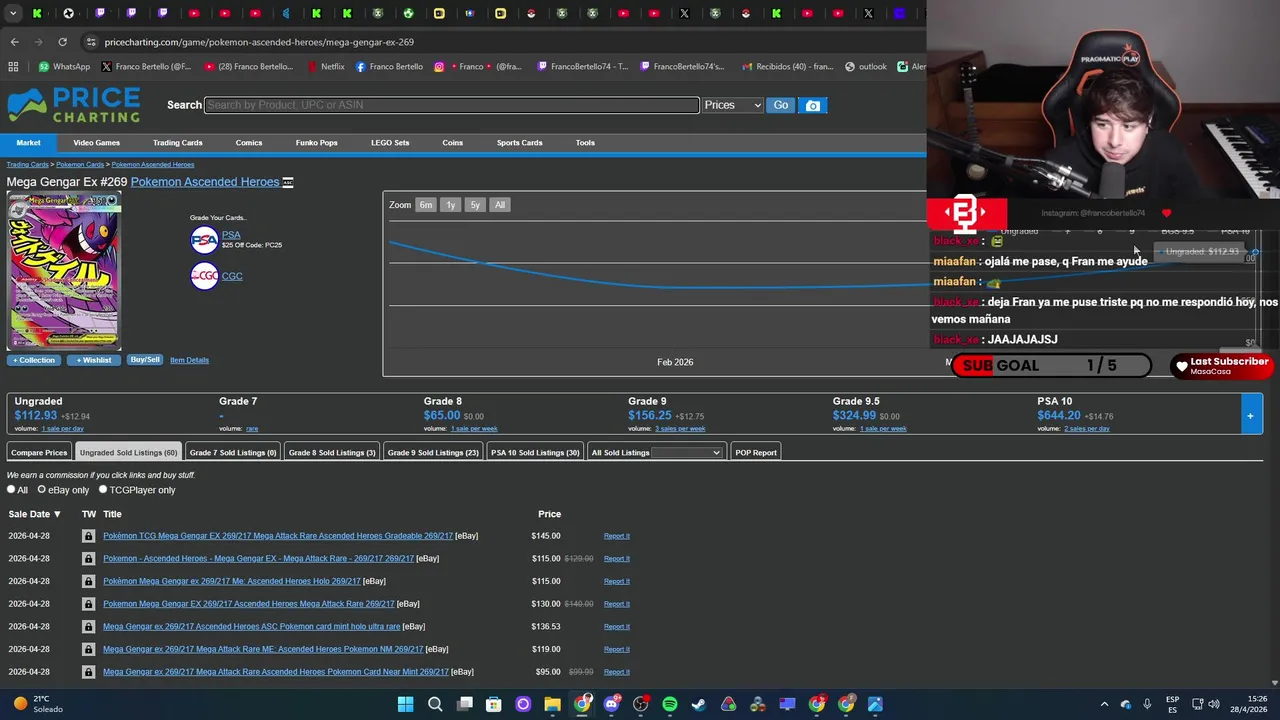Click Ungraded price $112.93
The width and height of the screenshot is (1280, 720).
(x=36, y=416)
